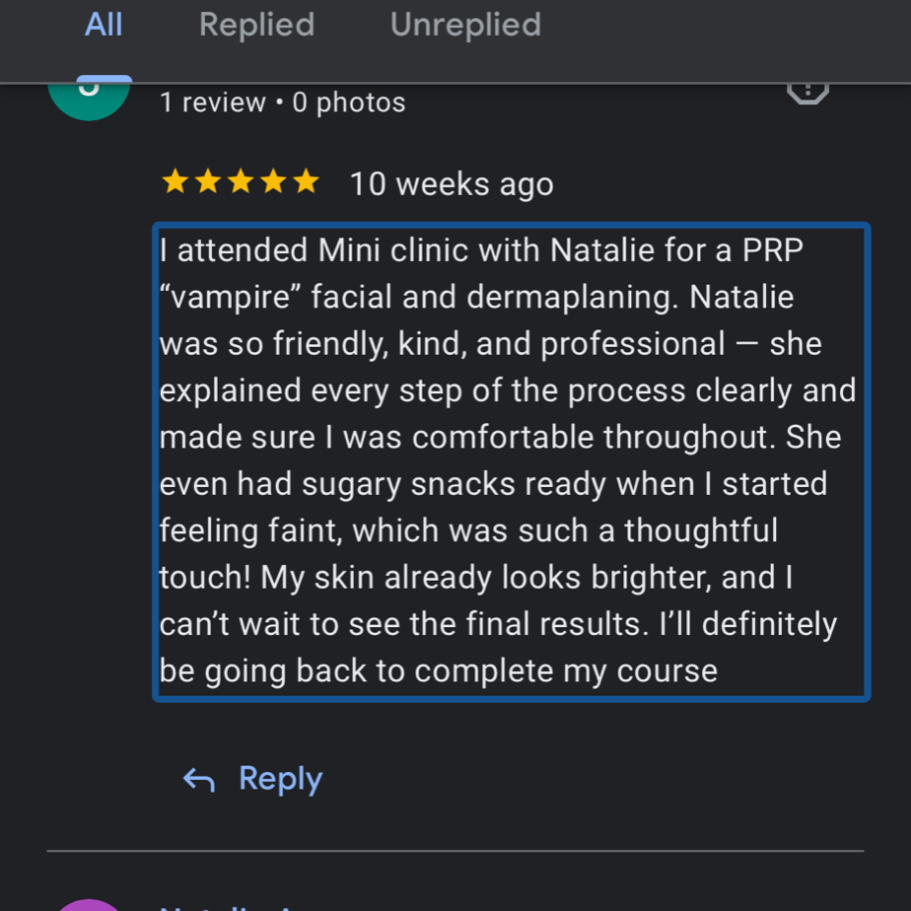Click the report review flag icon
Viewport: 911px width, 911px height.
pyautogui.click(x=807, y=90)
